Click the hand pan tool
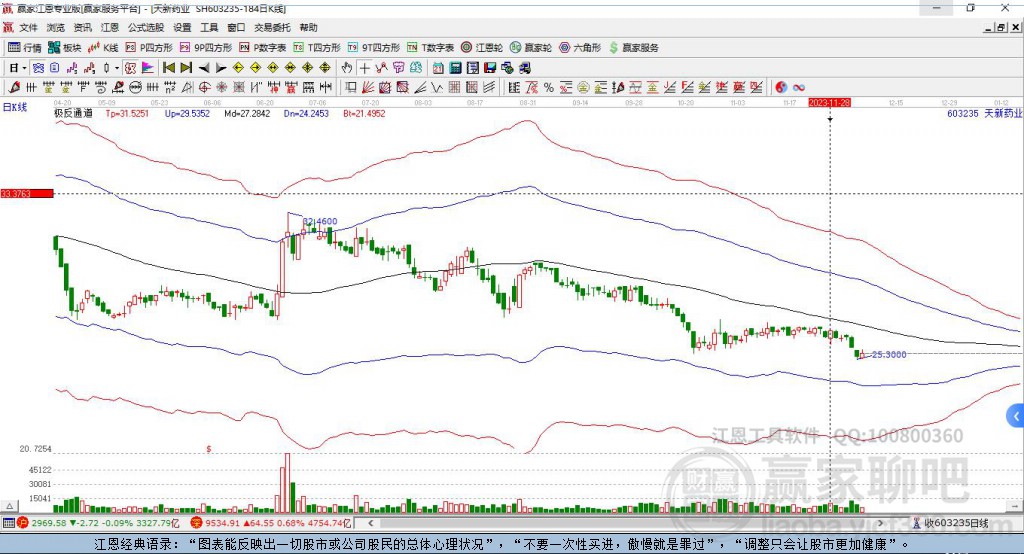 tap(347, 68)
